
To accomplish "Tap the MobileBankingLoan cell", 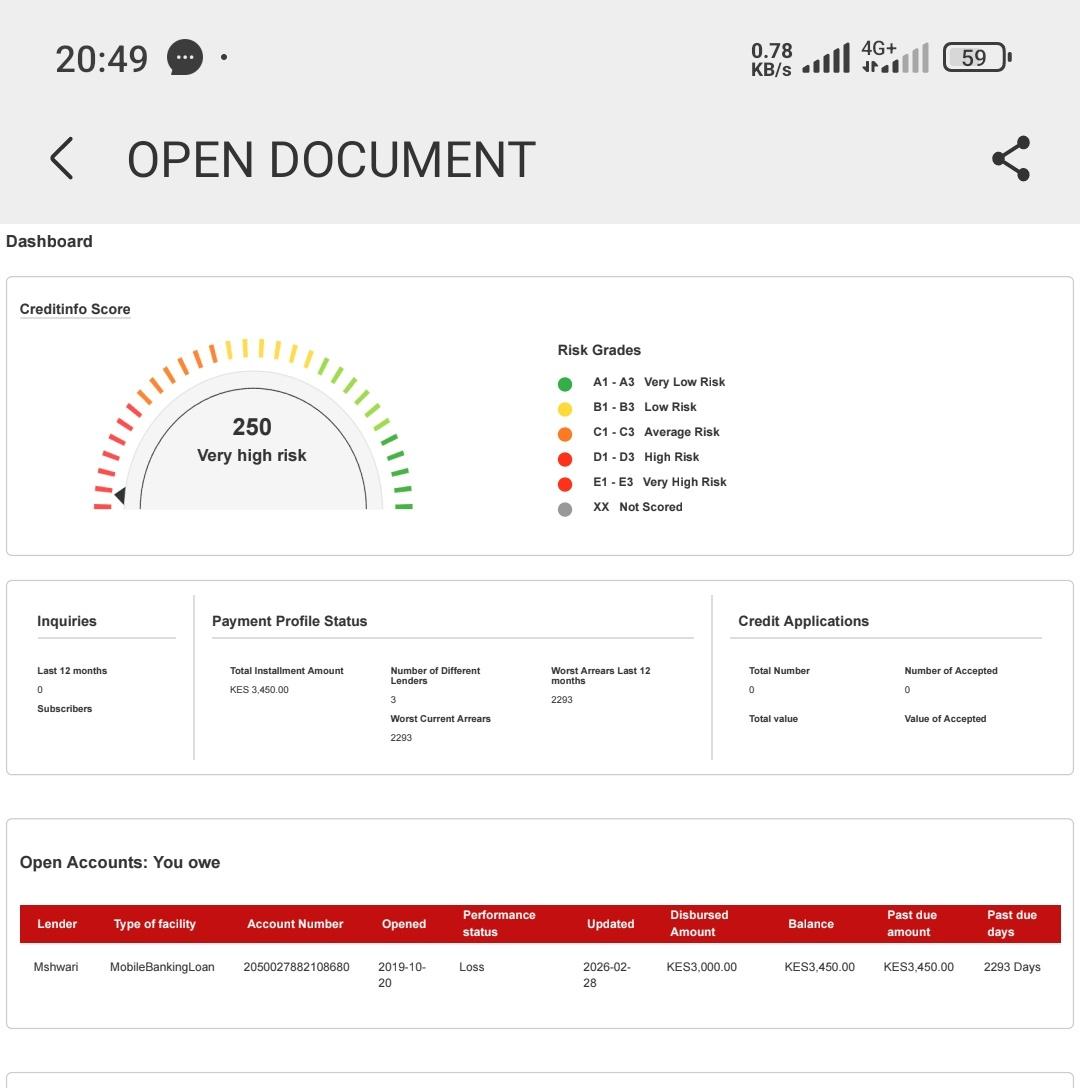I will point(162,967).
